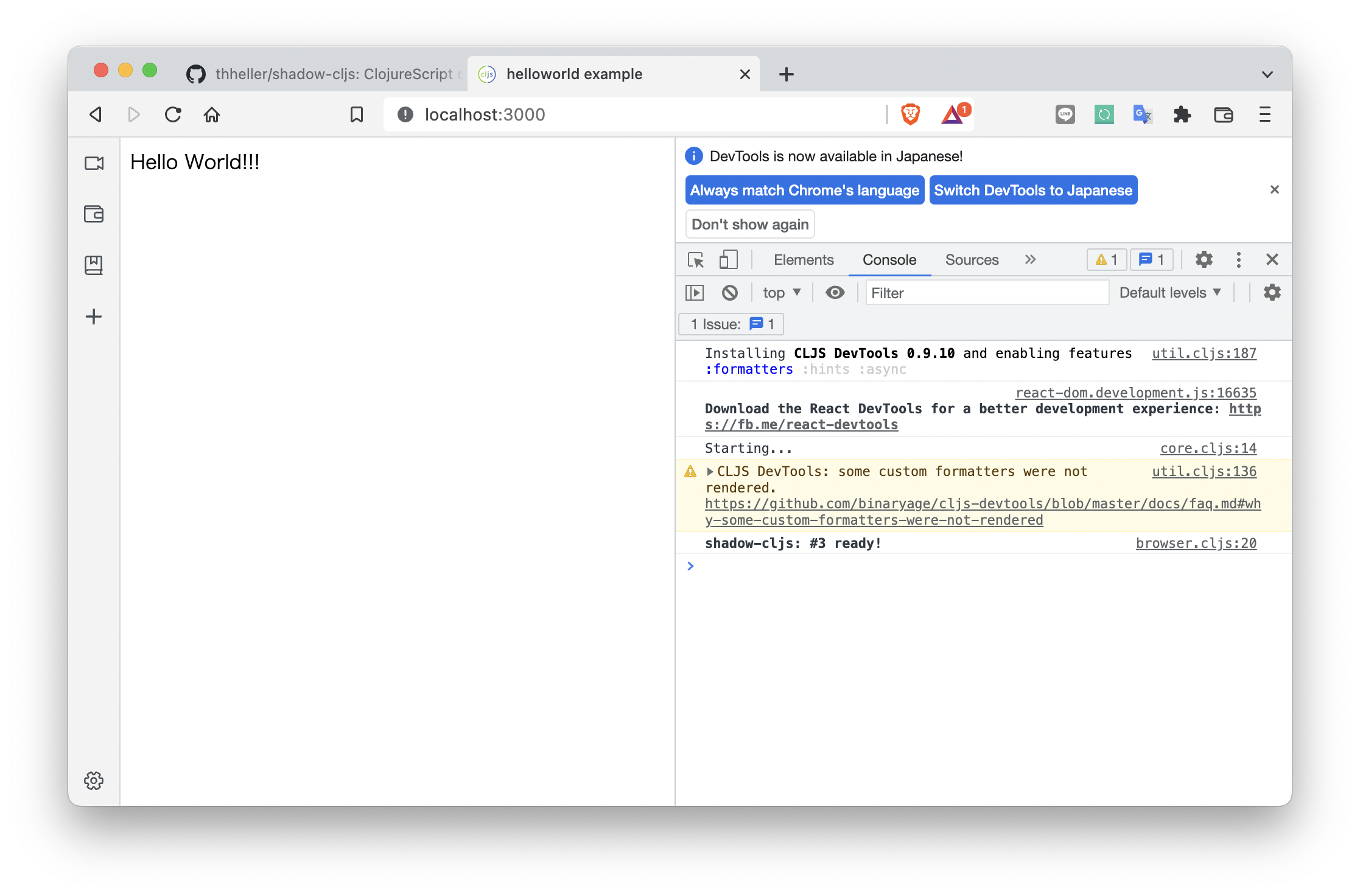Viewport: 1360px width, 896px height.
Task: Open the util.cljs:187 source link
Action: point(1204,354)
